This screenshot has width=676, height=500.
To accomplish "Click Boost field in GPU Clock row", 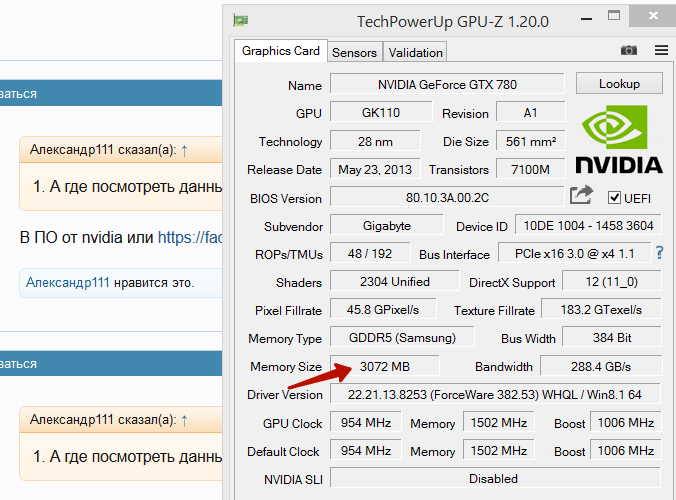I will [626, 422].
